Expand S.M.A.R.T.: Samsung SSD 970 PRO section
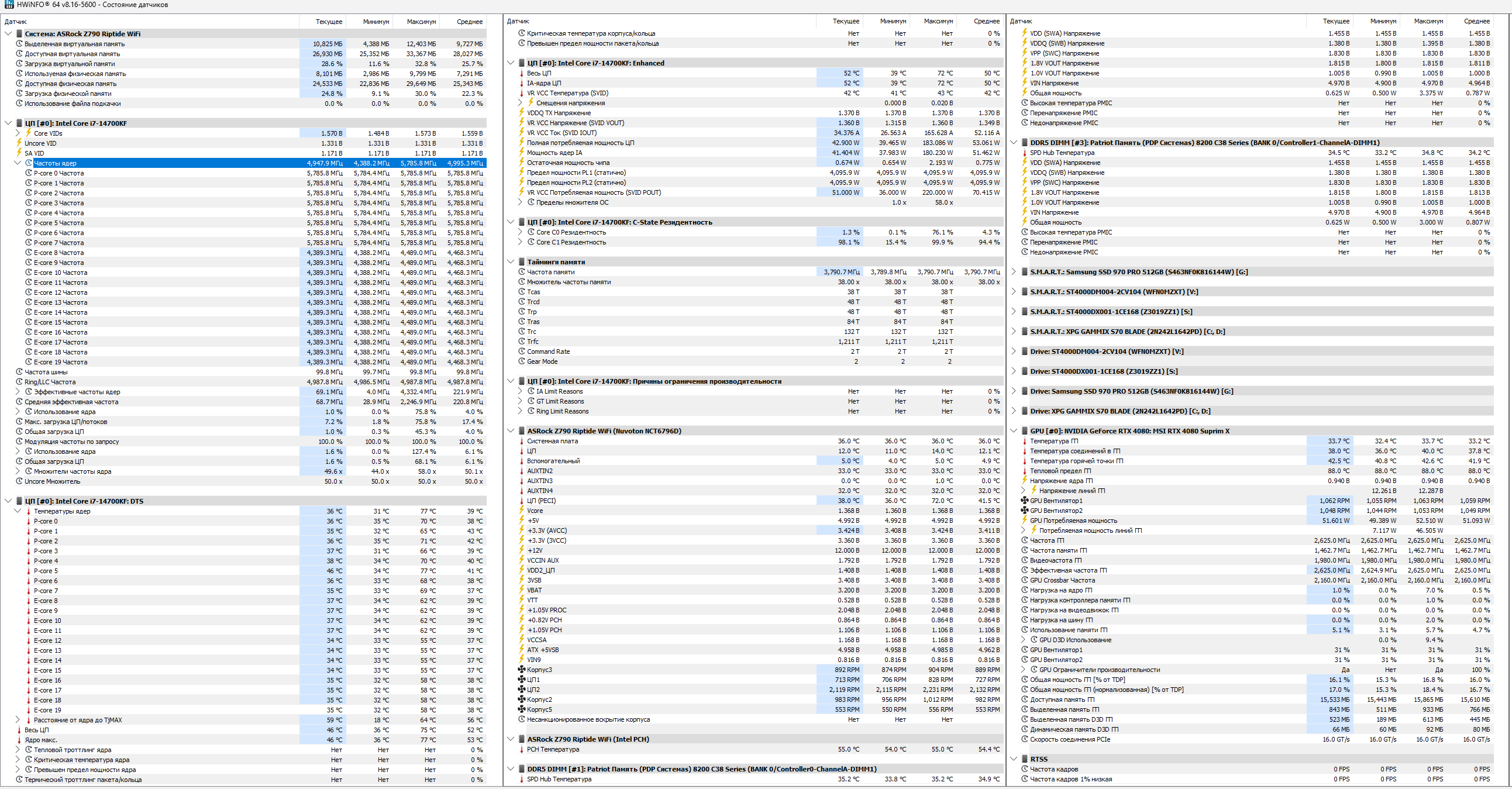The height and width of the screenshot is (789, 1512). point(1014,272)
